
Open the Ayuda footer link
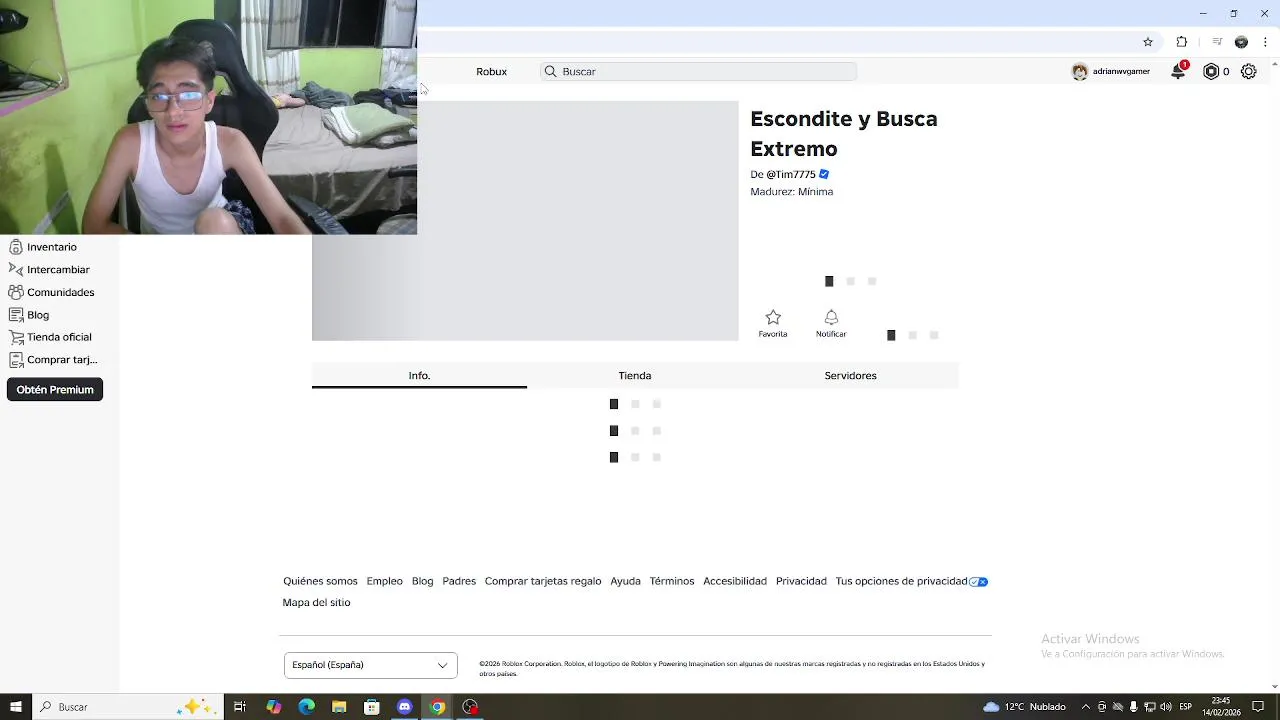pos(625,581)
